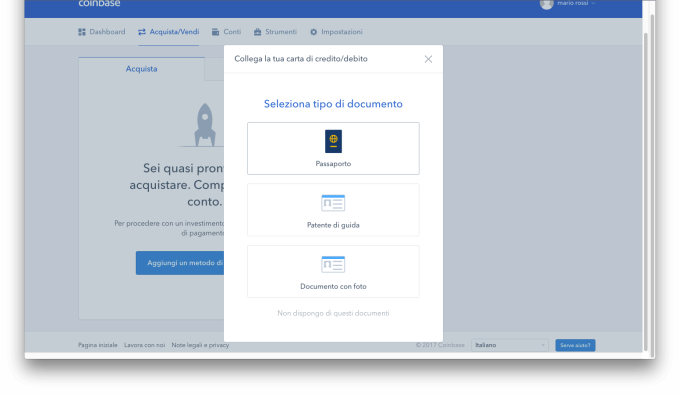Viewport: 680px width, 394px height.
Task: Click the Dashboard grid icon
Action: [82, 32]
